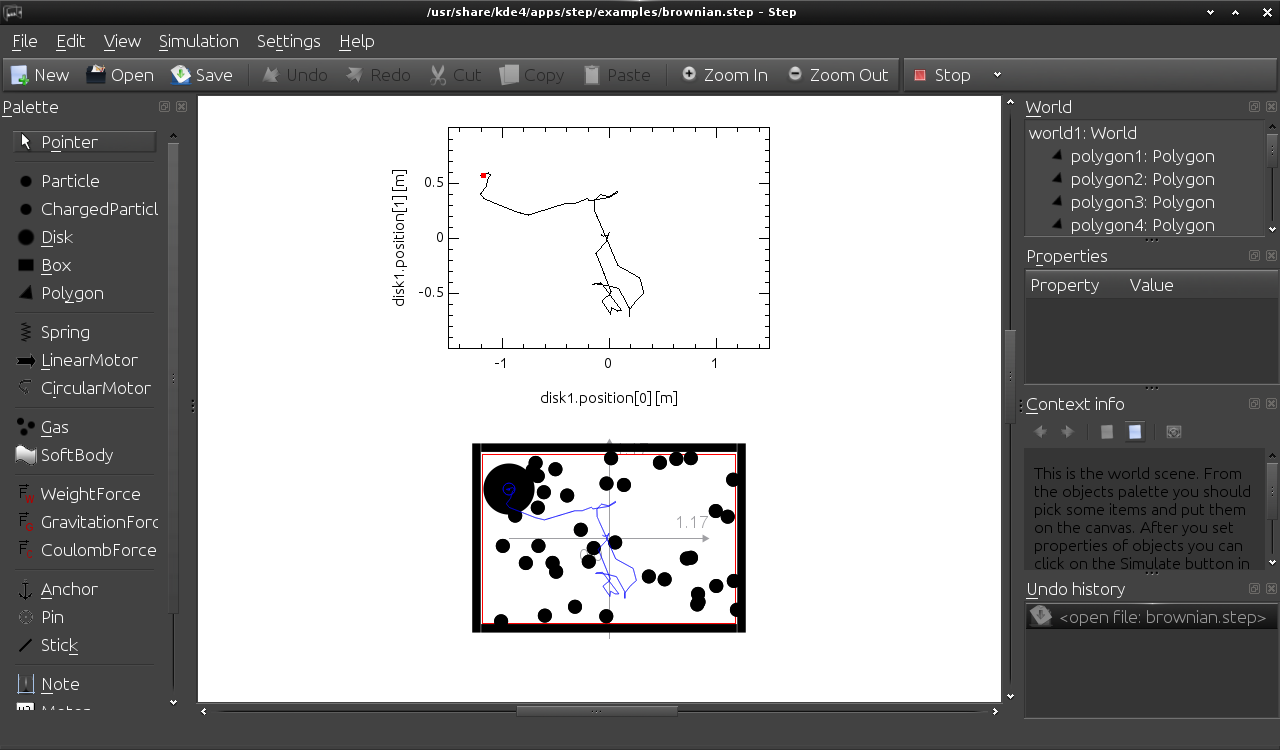Click the canvas horizontal scrollbar thumb

click(597, 712)
